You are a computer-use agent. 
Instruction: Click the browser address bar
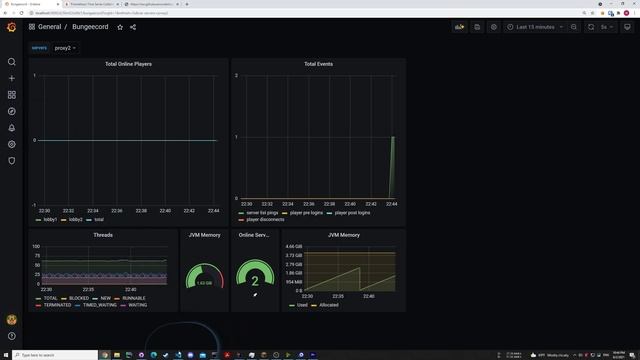[302, 13]
